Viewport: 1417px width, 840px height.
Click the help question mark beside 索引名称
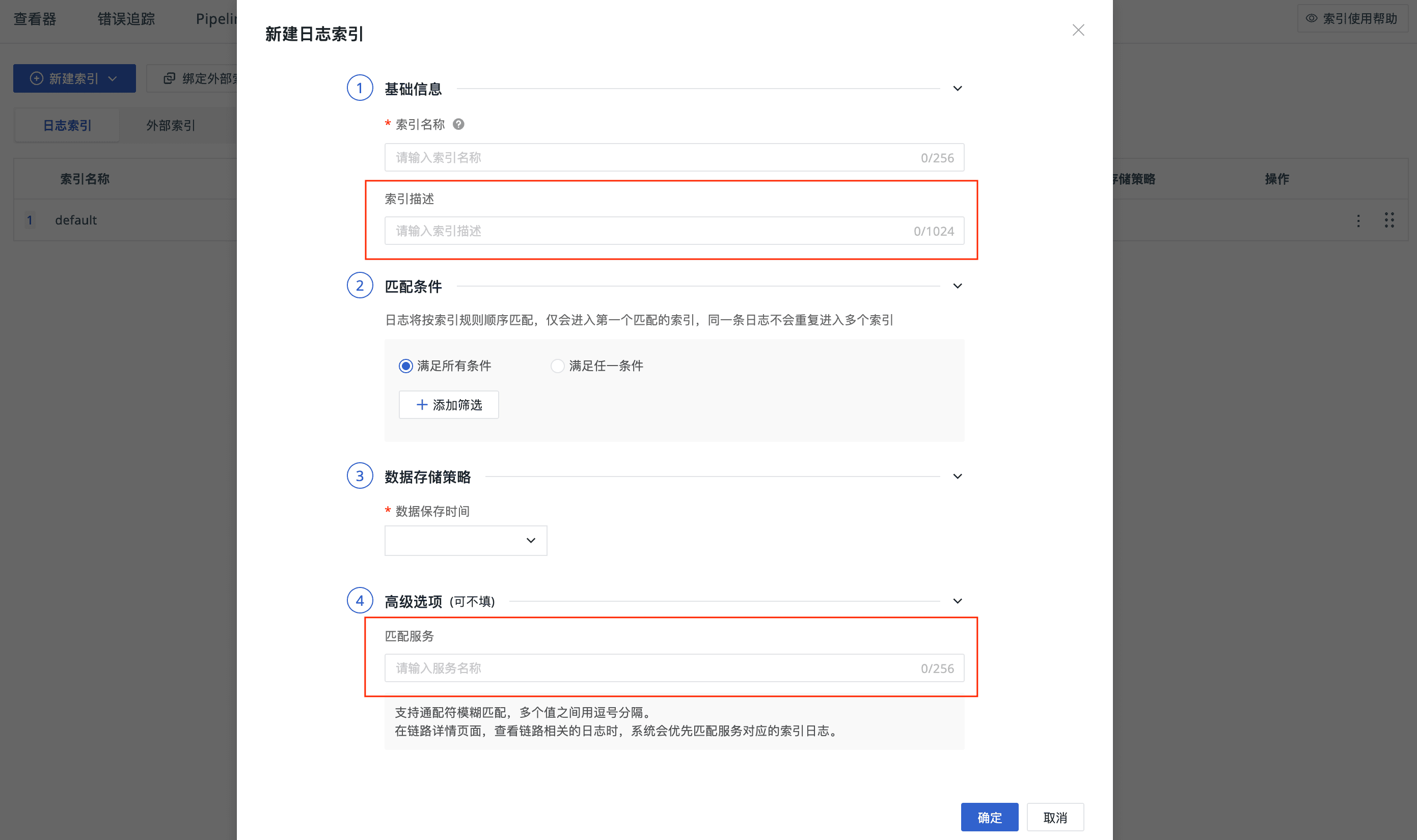(458, 124)
